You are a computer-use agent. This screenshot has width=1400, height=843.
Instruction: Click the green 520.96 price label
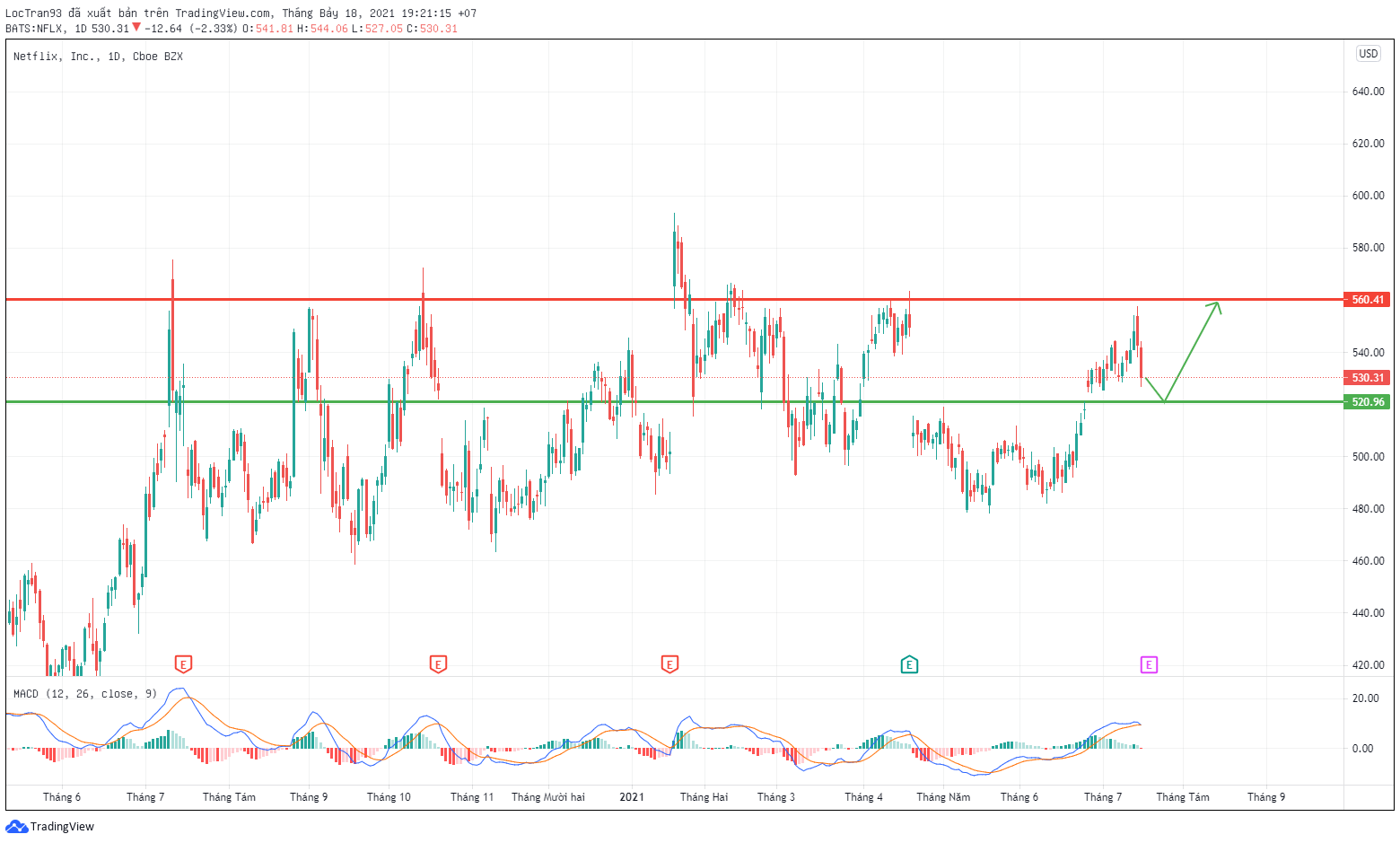[x=1368, y=402]
